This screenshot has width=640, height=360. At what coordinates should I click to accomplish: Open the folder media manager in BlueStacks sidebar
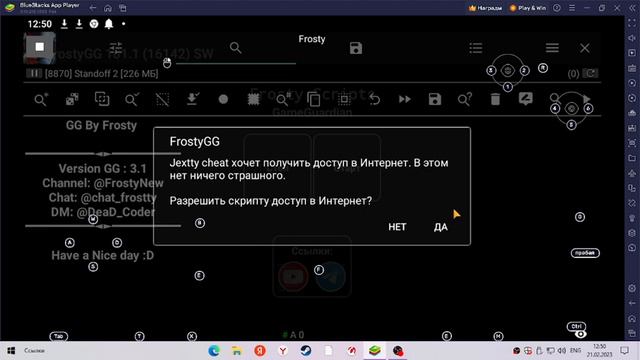pos(632,158)
